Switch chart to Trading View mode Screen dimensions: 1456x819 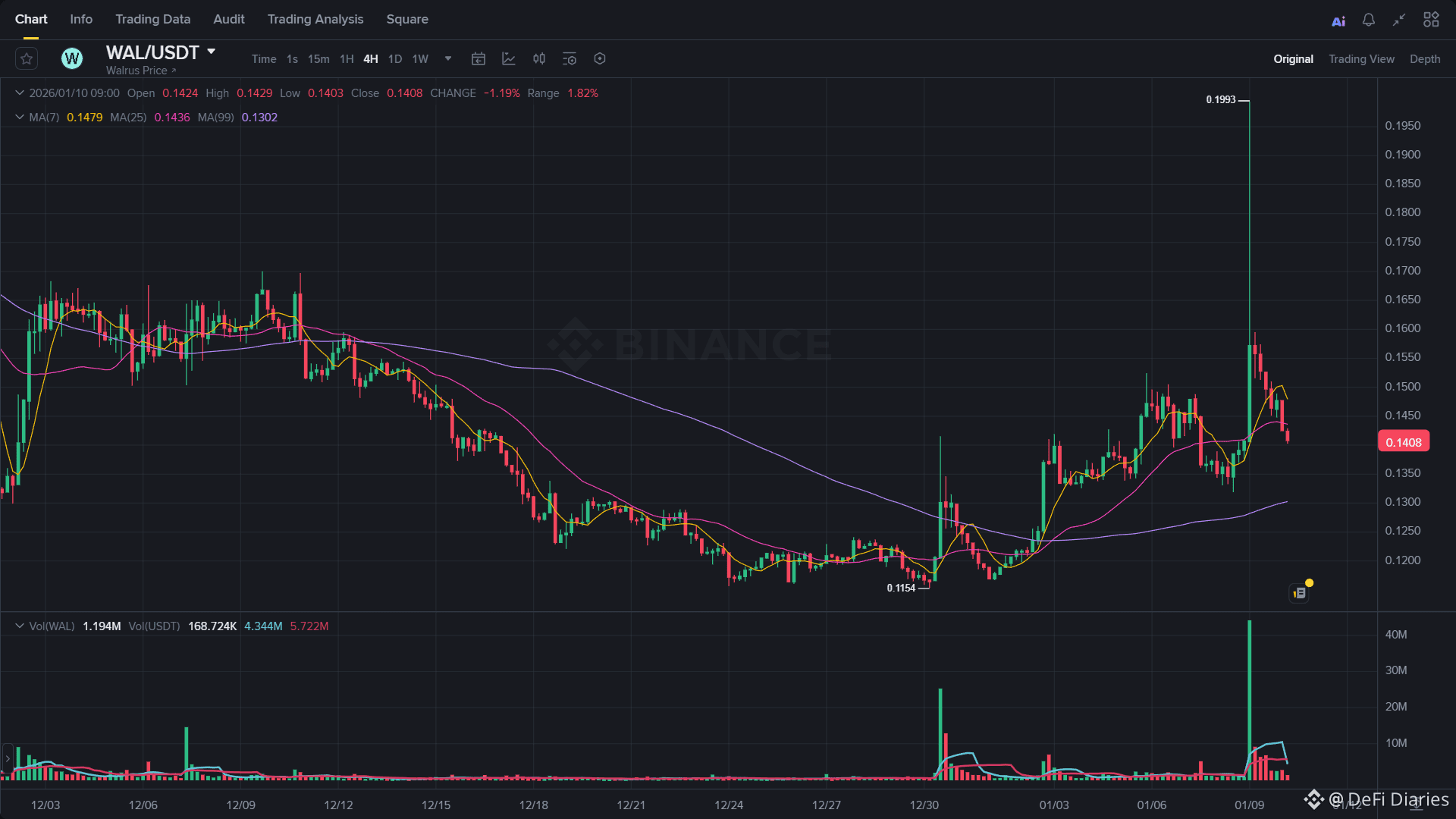tap(1361, 59)
